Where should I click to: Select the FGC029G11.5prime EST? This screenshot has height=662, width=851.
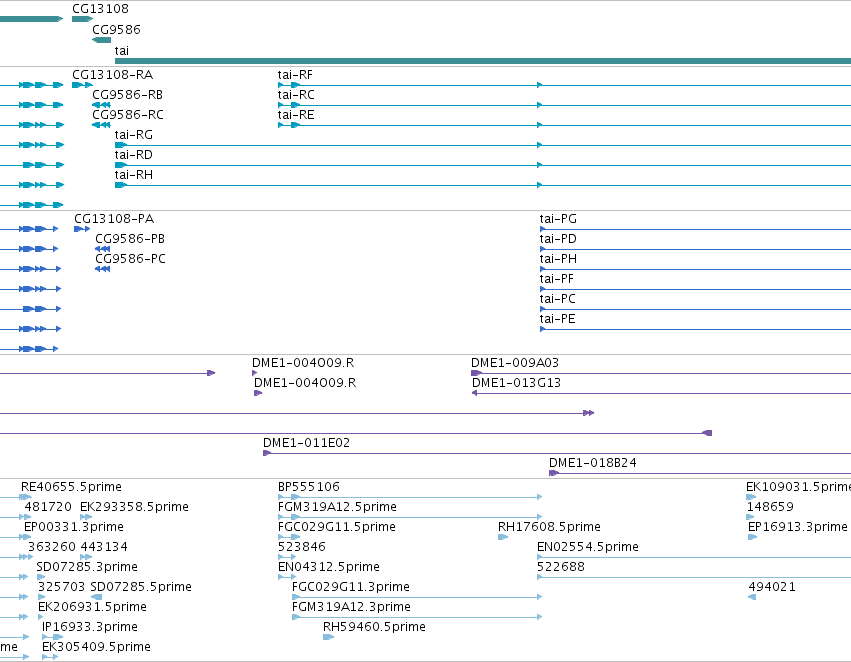336,527
